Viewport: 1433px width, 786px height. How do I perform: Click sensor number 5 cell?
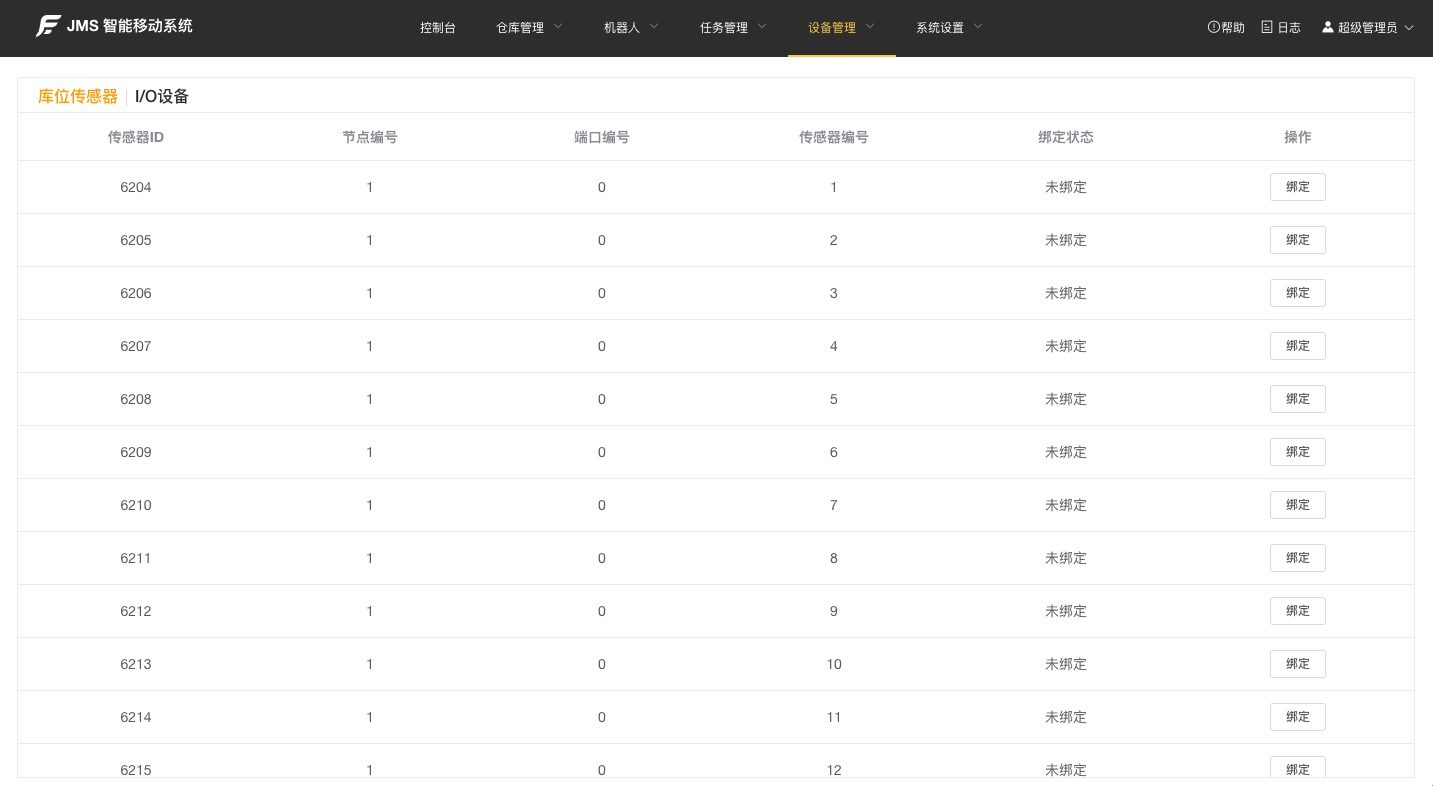point(834,399)
